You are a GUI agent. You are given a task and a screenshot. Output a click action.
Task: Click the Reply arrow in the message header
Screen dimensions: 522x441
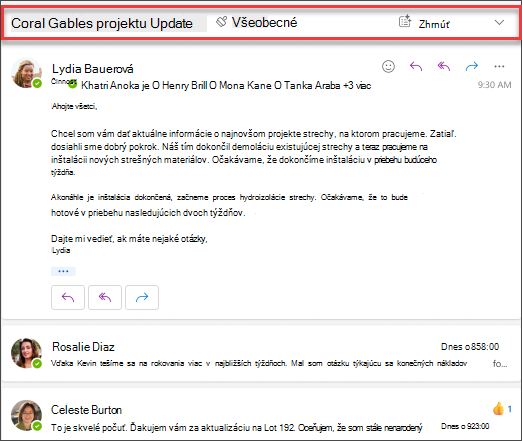coord(416,66)
